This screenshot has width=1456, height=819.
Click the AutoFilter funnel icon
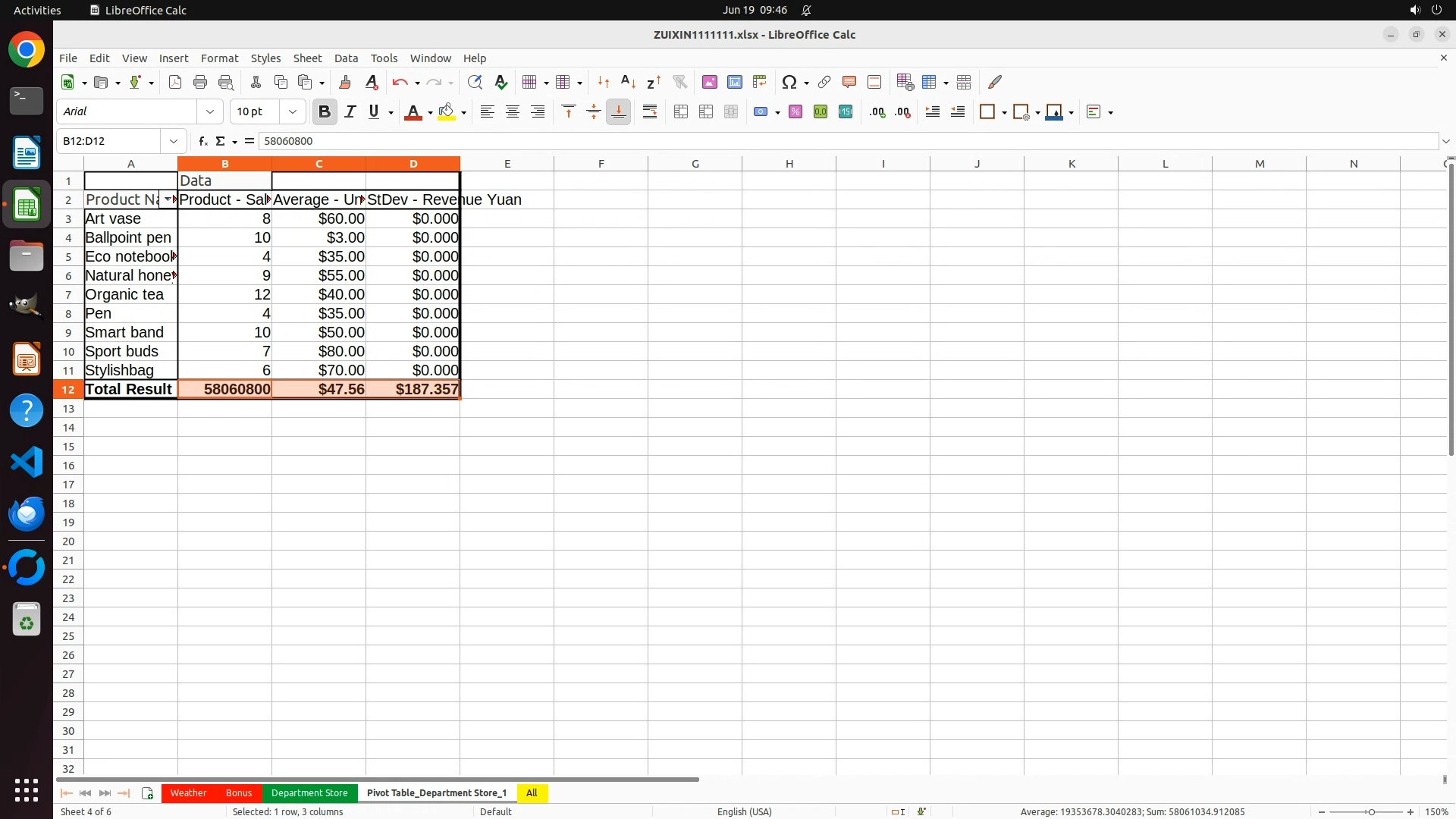(x=679, y=82)
